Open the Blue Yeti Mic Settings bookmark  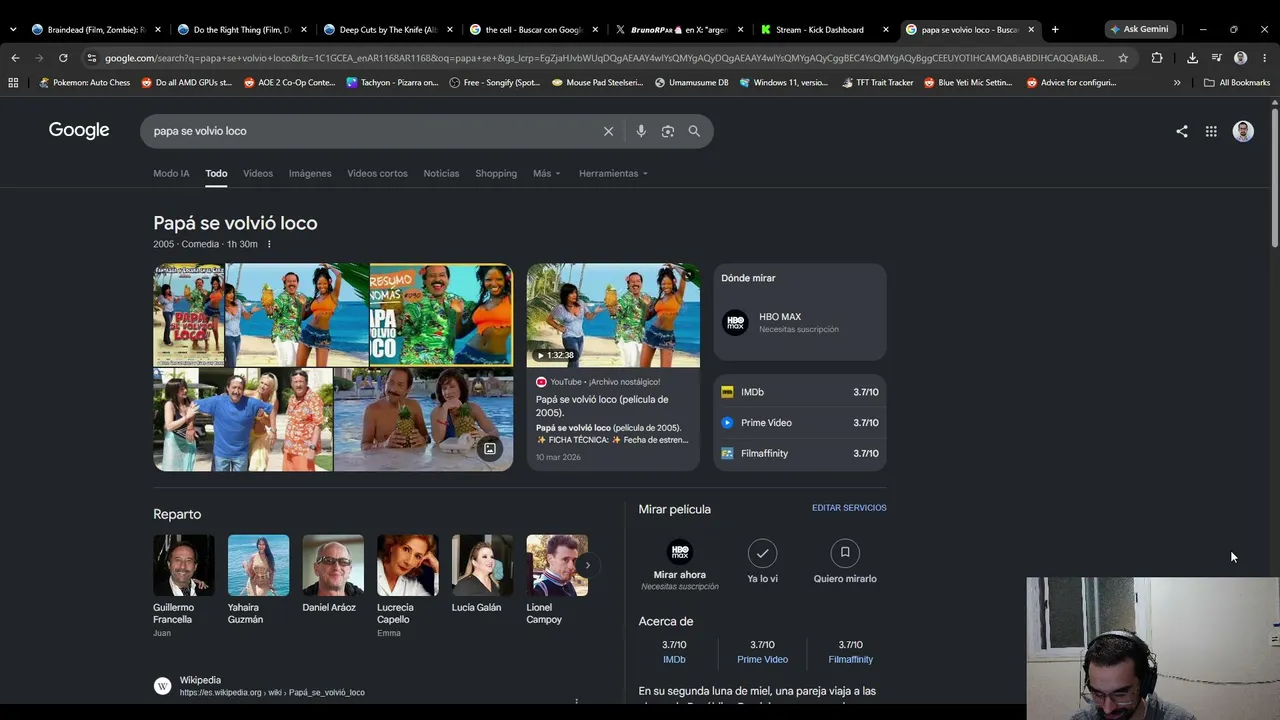click(x=968, y=83)
